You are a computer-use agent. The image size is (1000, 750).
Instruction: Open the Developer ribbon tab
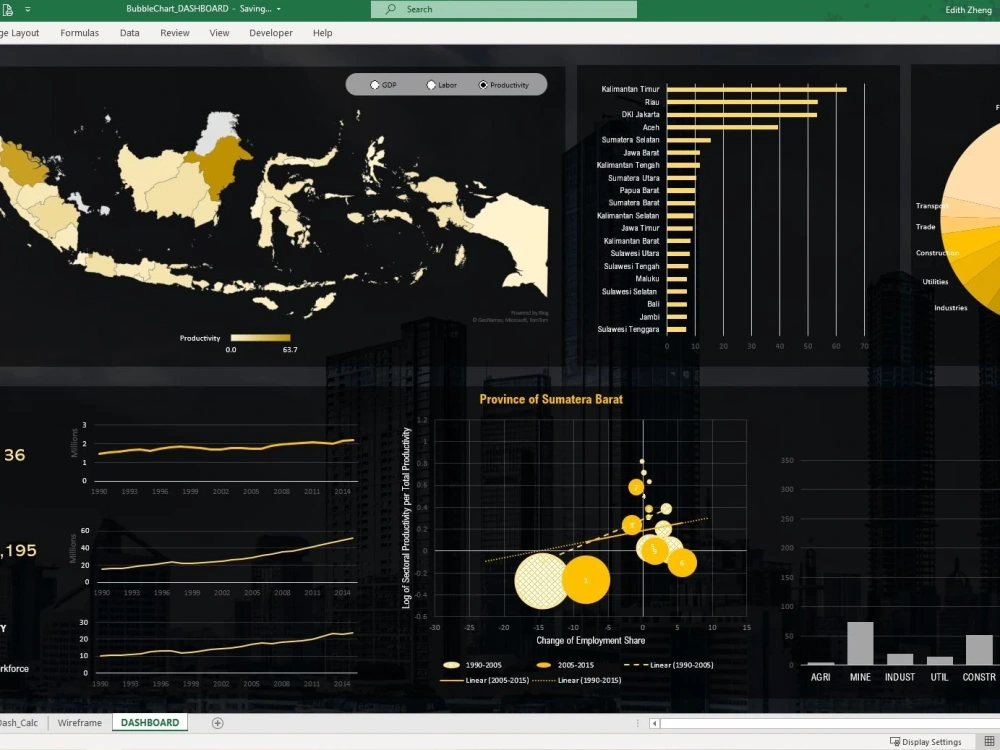pos(270,32)
